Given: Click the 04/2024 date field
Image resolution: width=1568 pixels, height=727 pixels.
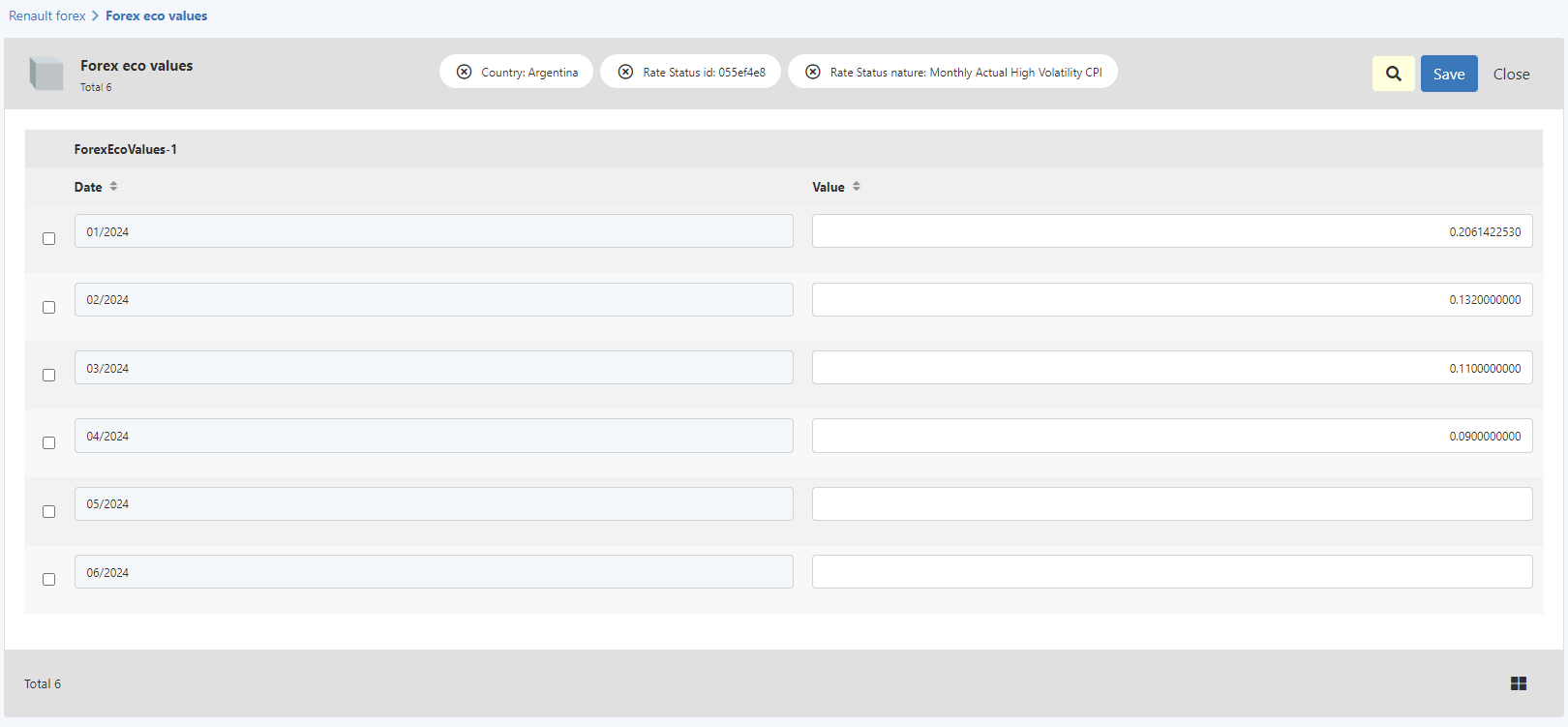Looking at the screenshot, I should [x=434, y=436].
